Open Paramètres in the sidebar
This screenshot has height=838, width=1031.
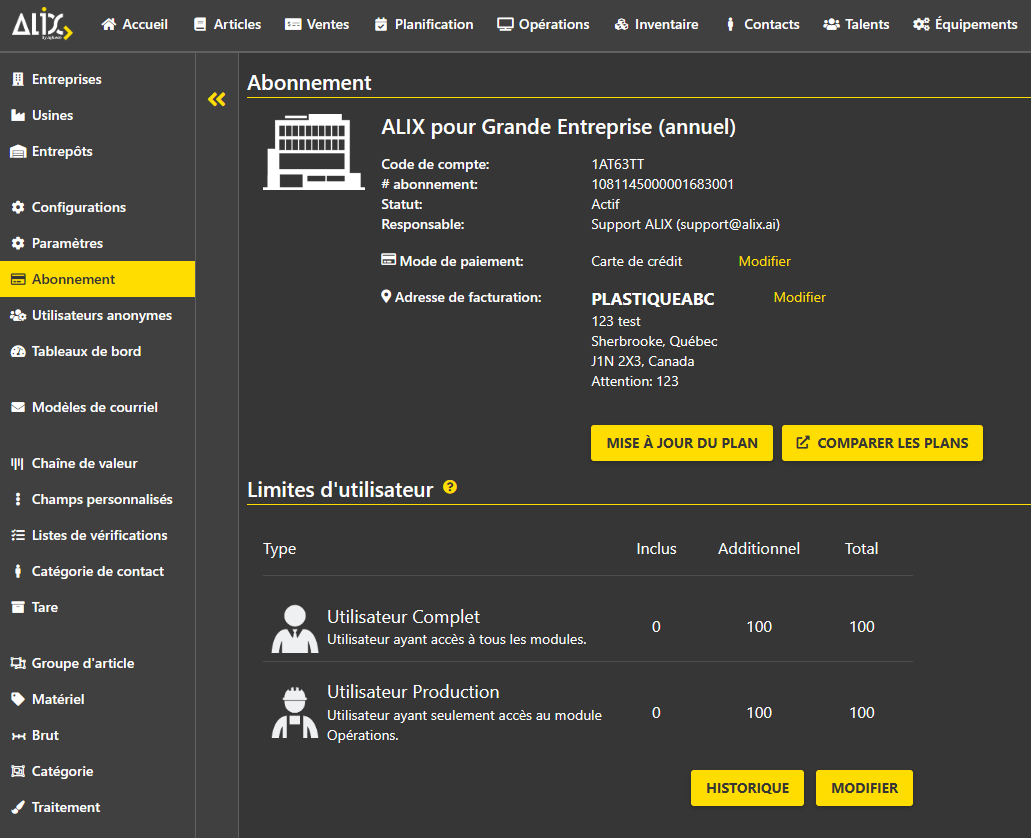pyautogui.click(x=97, y=243)
